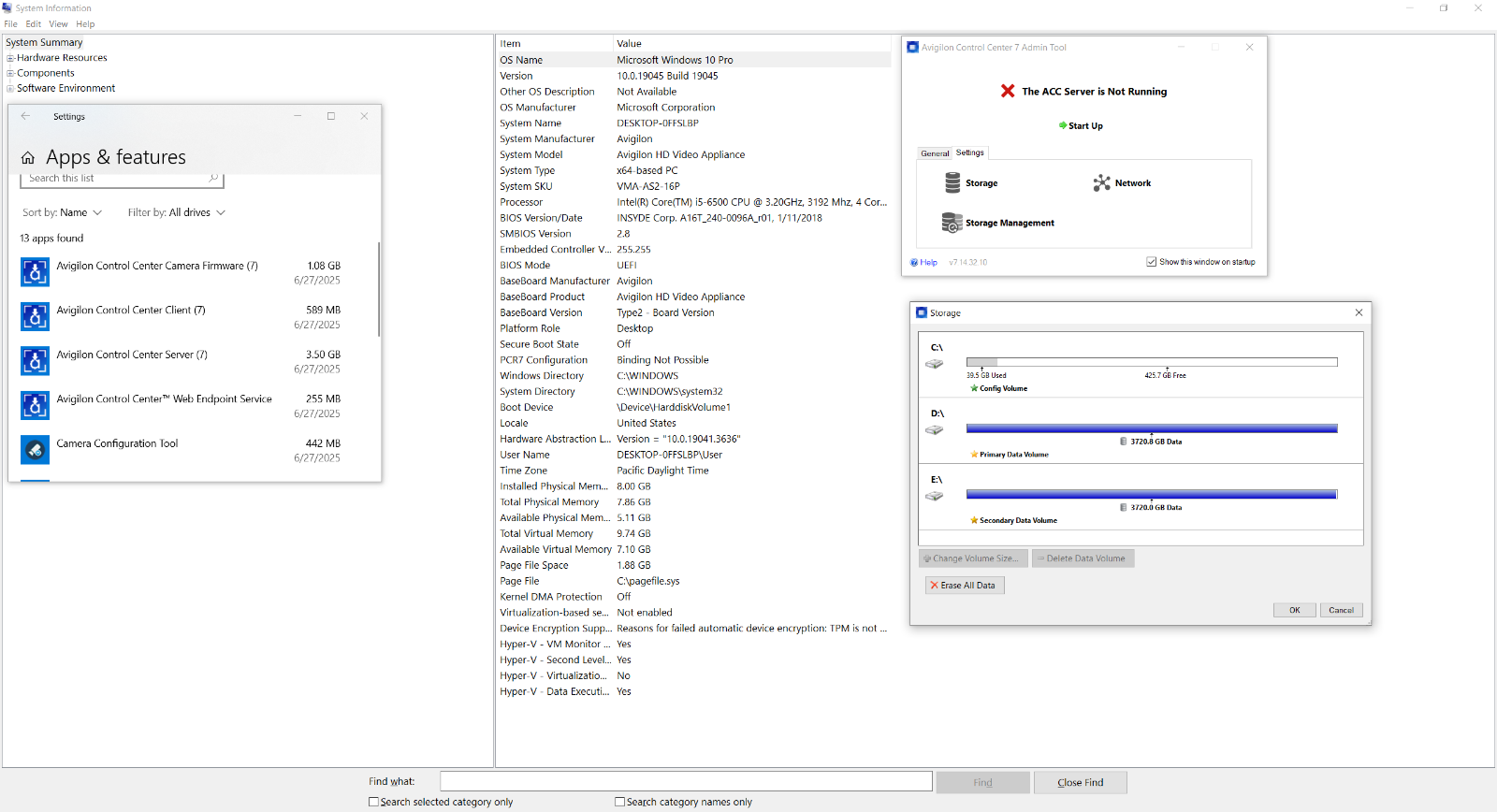Expand the Components tree node
The height and width of the screenshot is (812, 1497).
tap(10, 73)
